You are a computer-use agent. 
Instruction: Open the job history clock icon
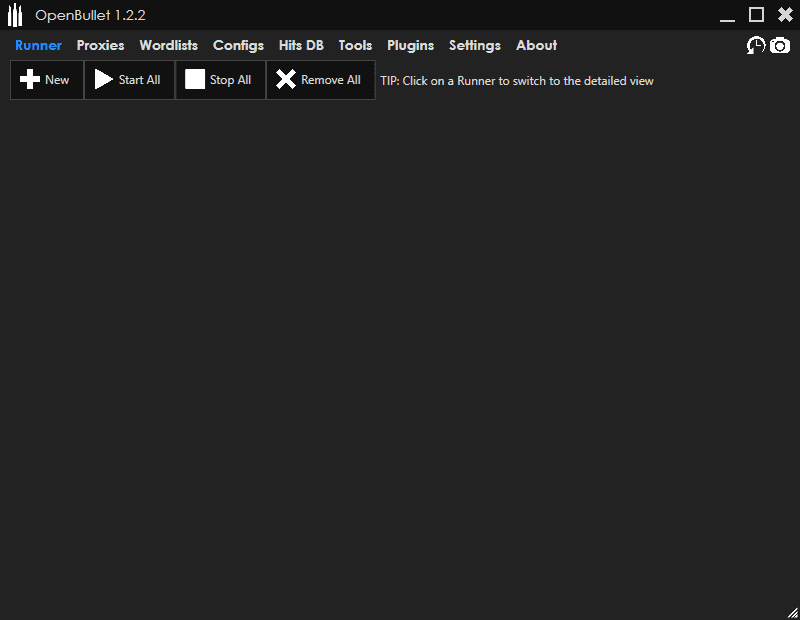point(756,45)
